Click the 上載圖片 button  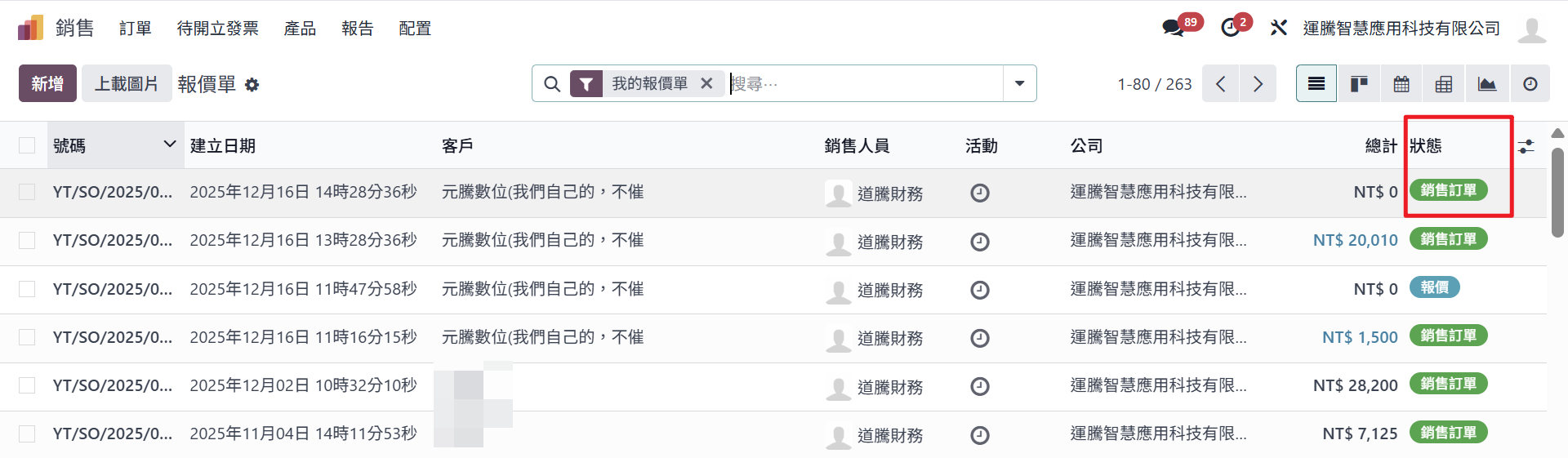click(127, 83)
